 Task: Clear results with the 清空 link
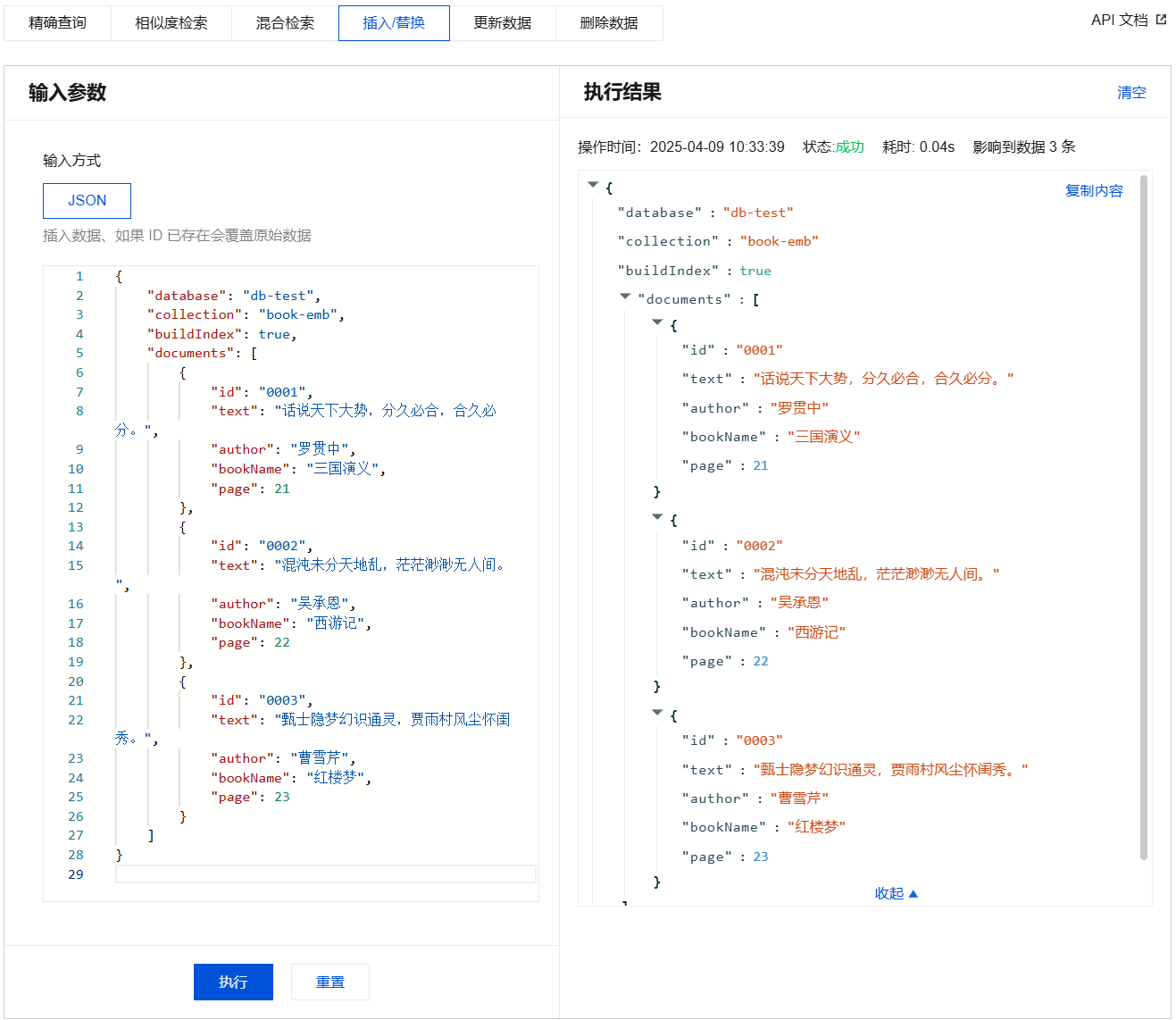1130,93
